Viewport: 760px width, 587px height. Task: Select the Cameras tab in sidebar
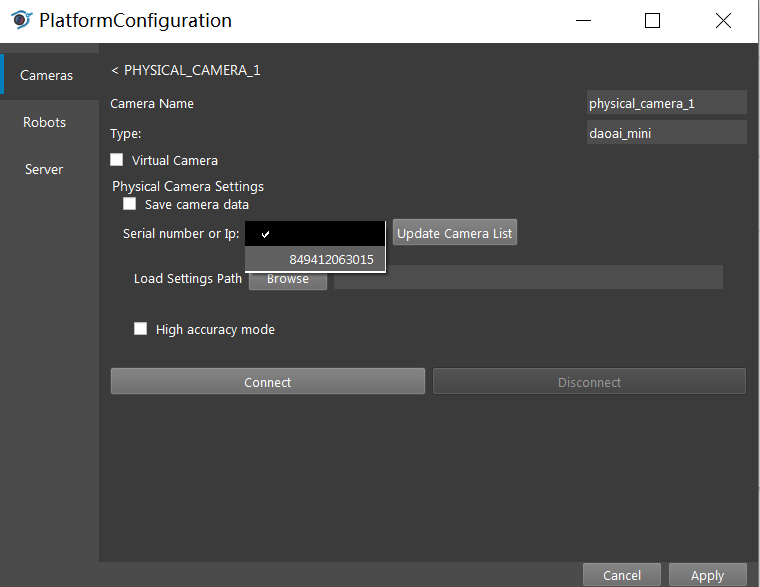(x=47, y=75)
